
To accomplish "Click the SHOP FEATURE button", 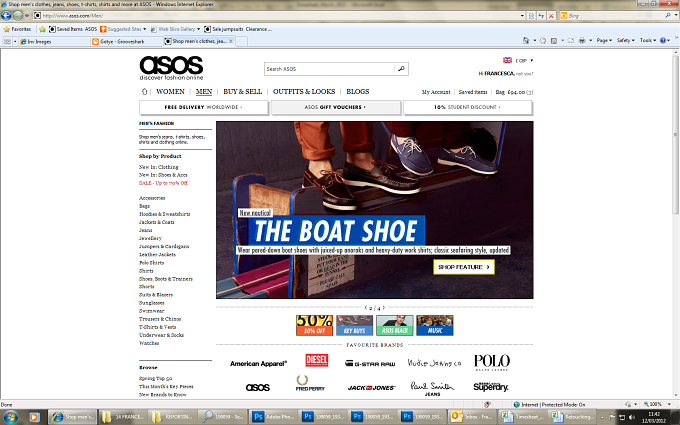I will 464,267.
